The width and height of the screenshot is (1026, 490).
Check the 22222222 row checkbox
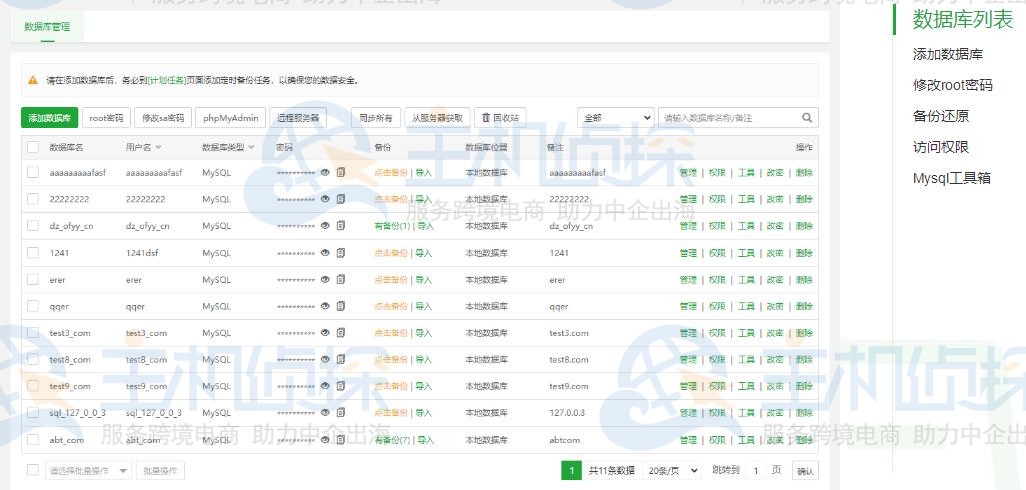click(x=33, y=199)
